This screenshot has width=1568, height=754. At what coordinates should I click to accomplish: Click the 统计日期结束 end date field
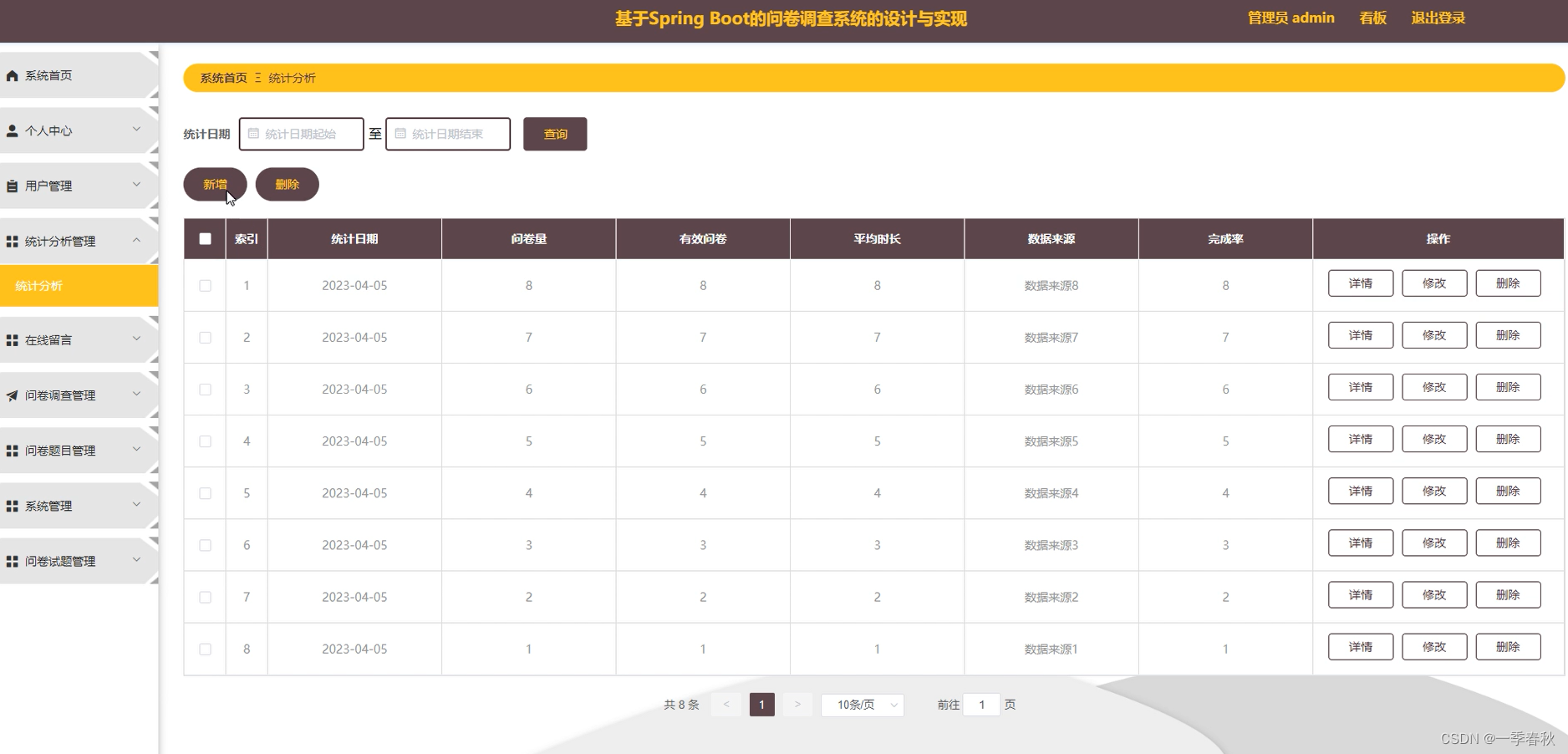click(448, 134)
